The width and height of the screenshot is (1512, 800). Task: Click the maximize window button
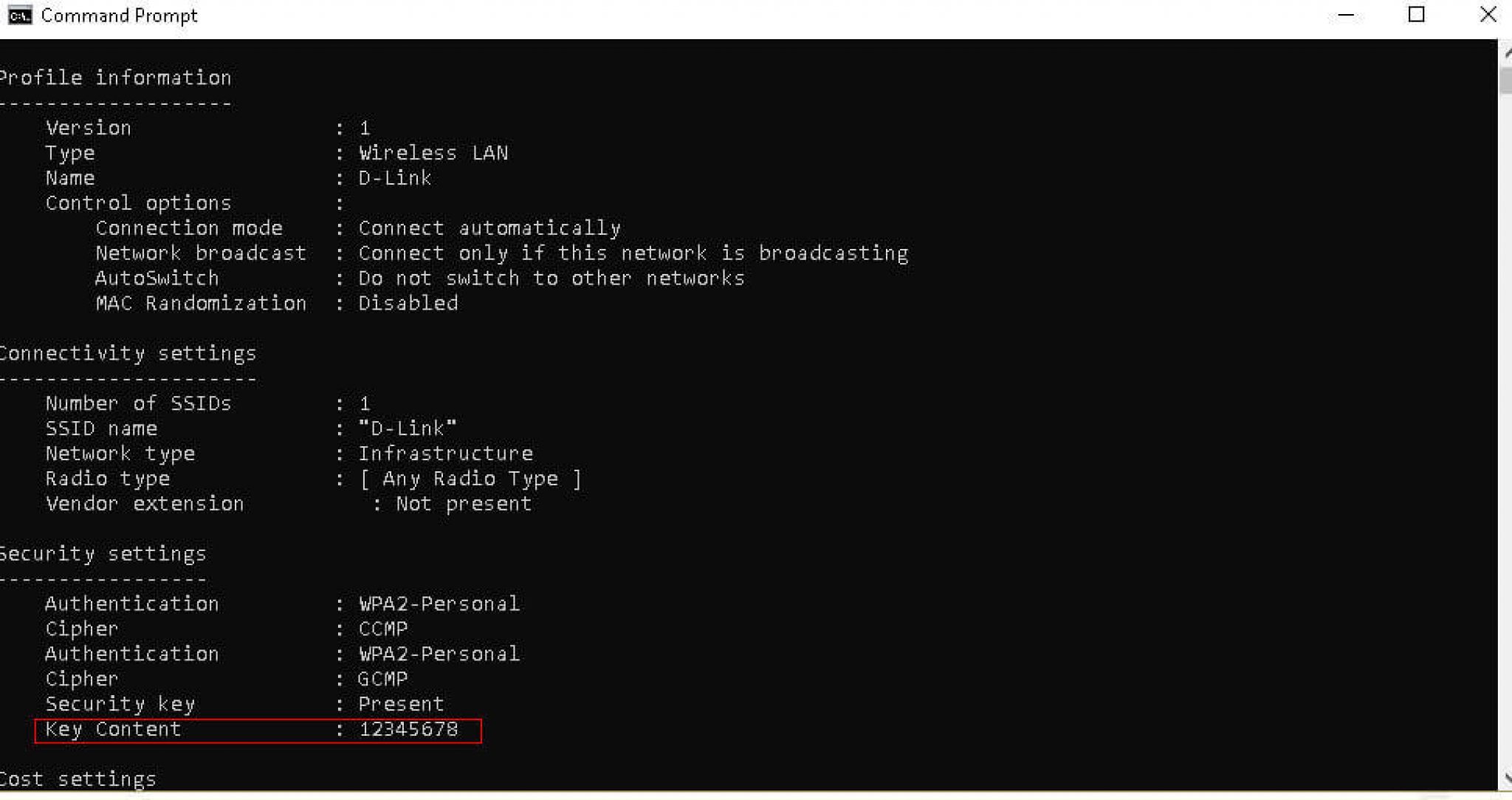coord(1416,14)
